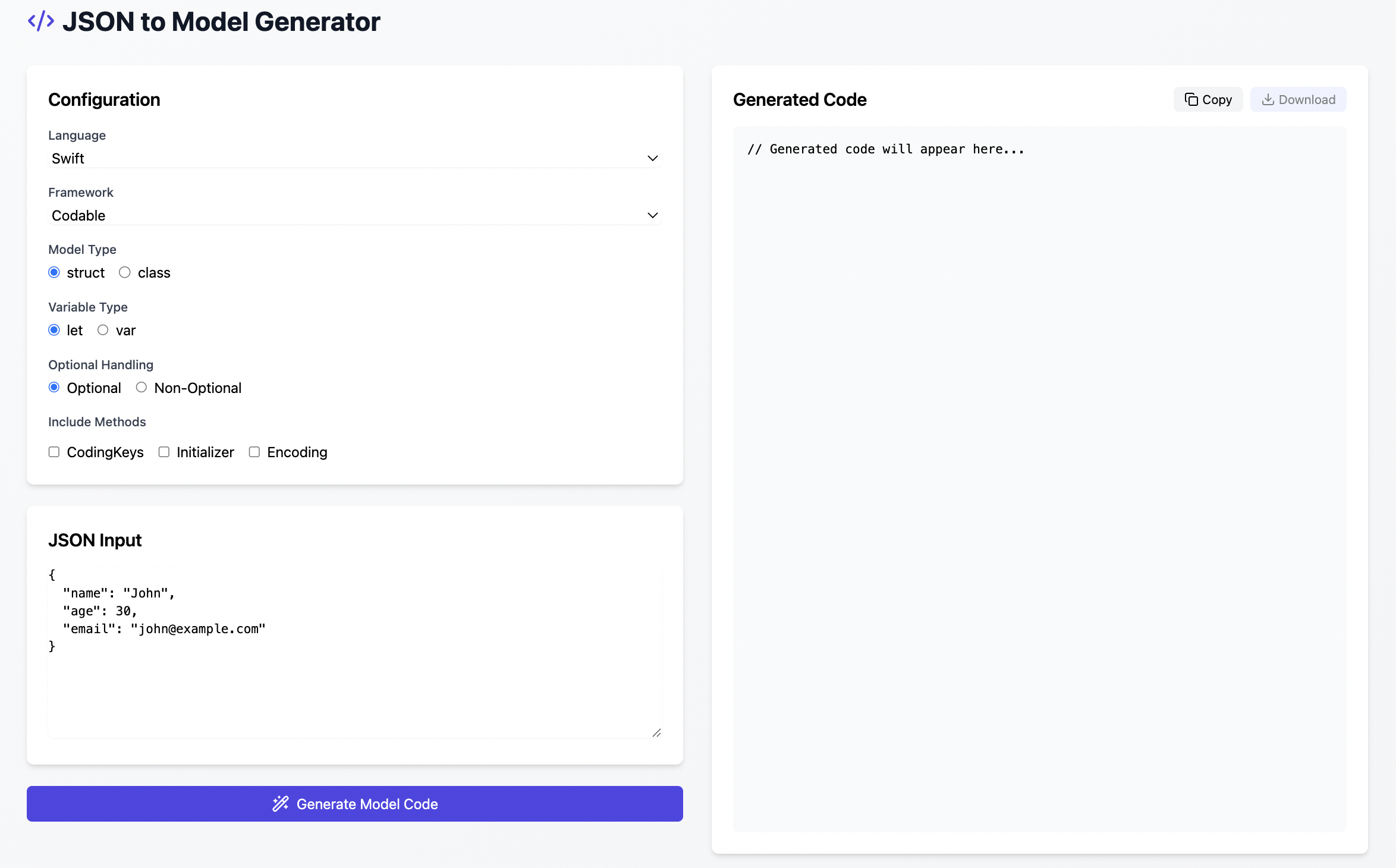Tick the Encoding checkbox
Image resolution: width=1396 pixels, height=868 pixels.
tap(254, 452)
